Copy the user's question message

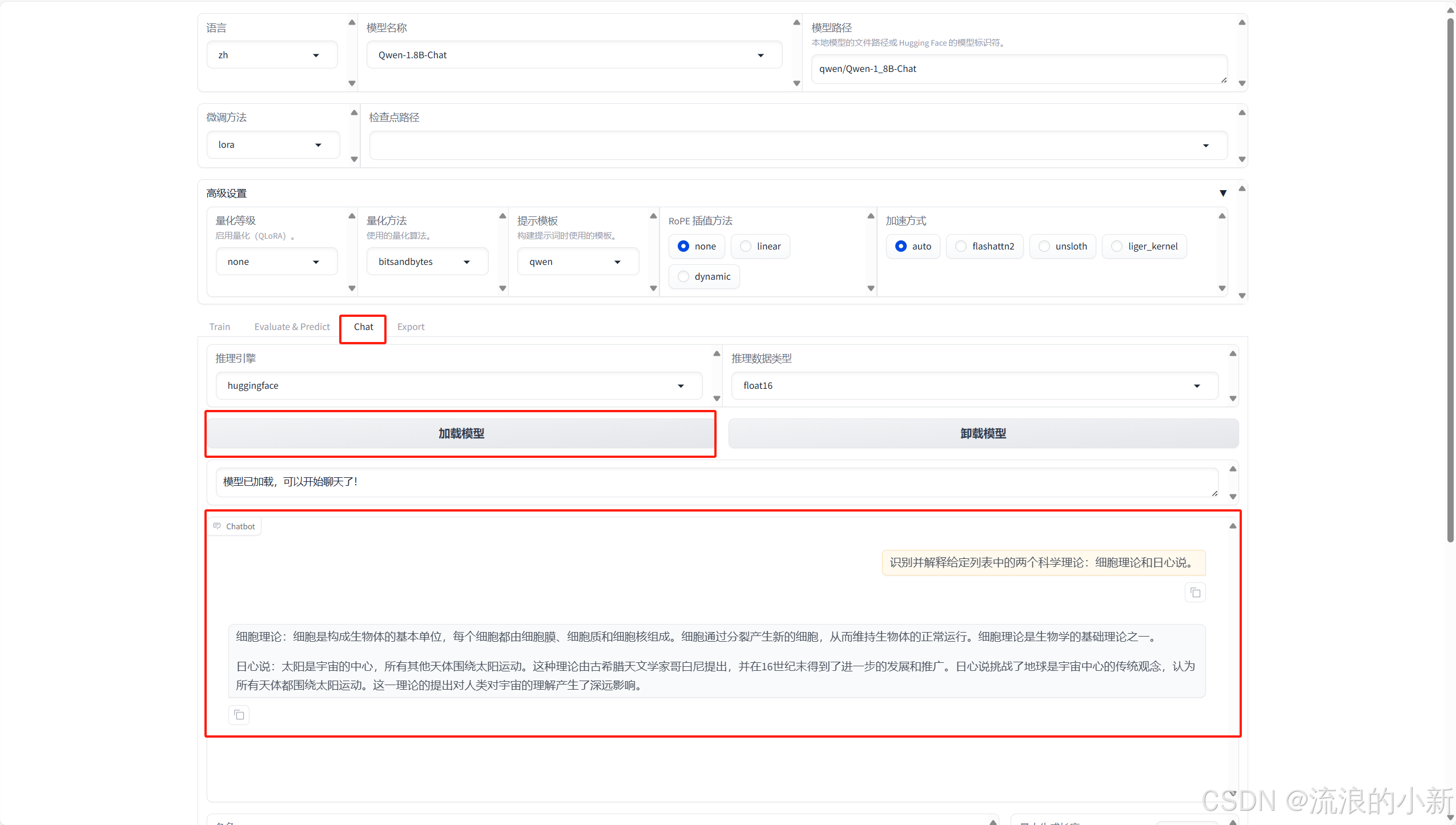(1195, 593)
